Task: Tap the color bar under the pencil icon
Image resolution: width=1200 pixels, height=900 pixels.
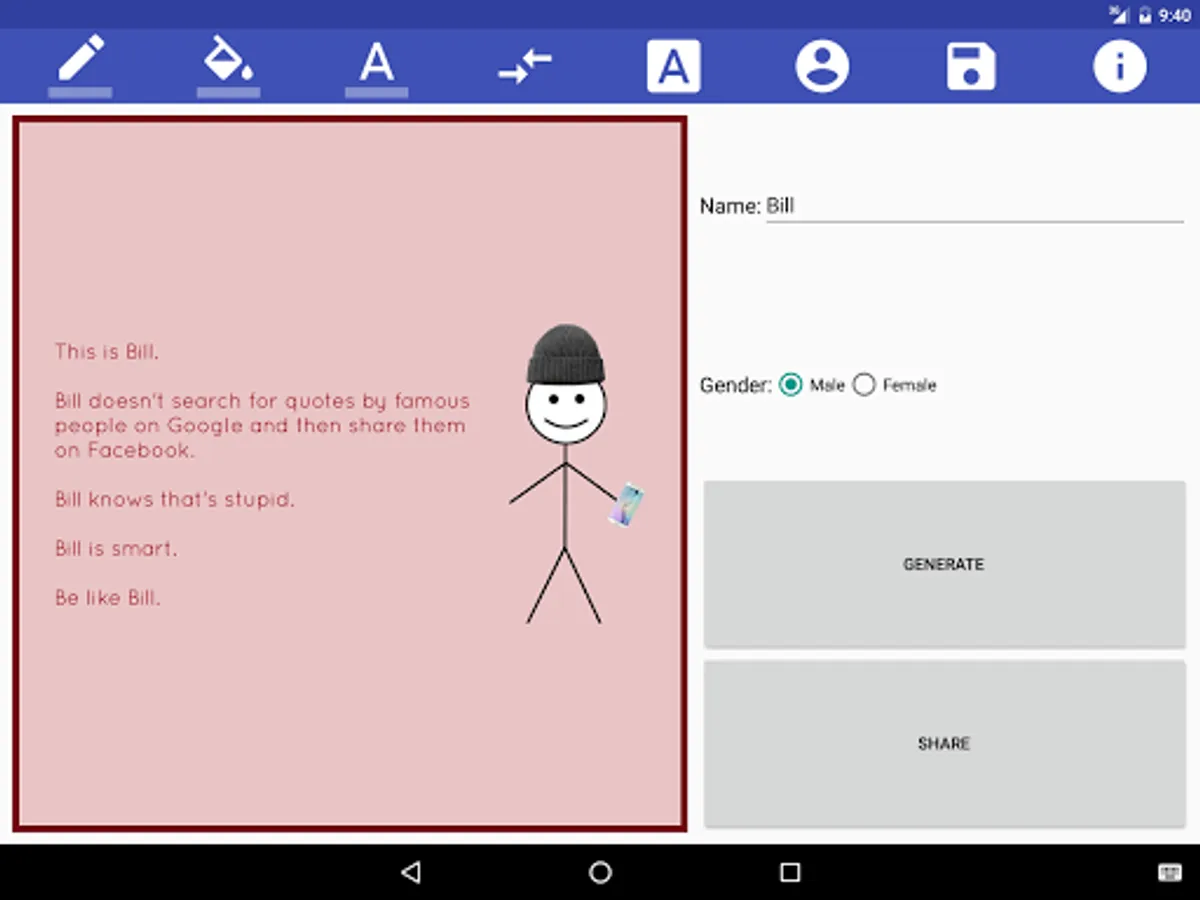Action: coord(80,92)
